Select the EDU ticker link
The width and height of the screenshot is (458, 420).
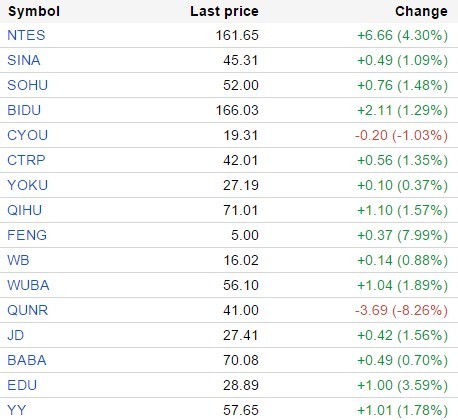(x=22, y=385)
